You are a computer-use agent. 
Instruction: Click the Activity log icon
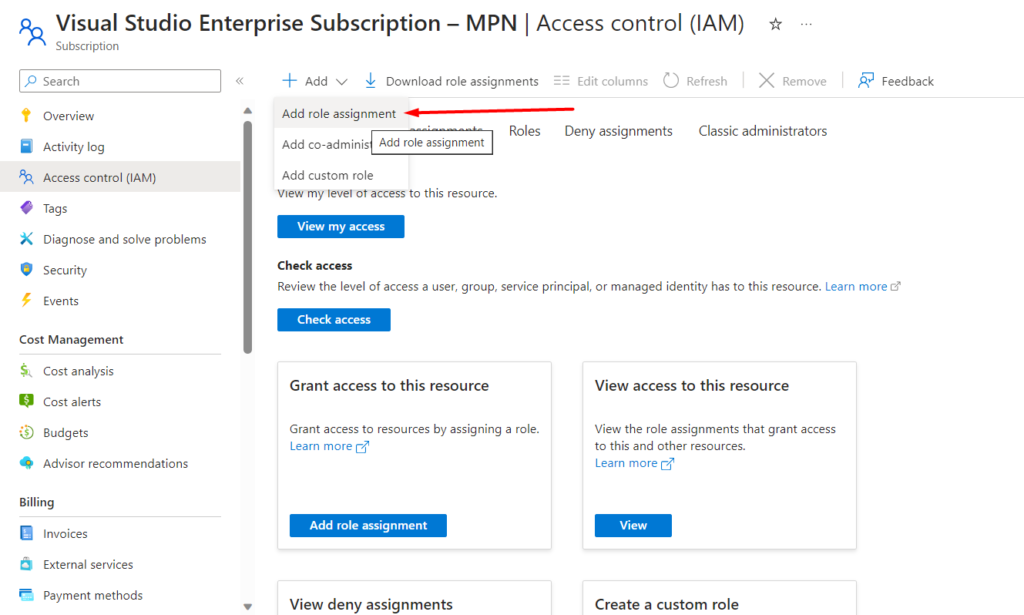26,146
